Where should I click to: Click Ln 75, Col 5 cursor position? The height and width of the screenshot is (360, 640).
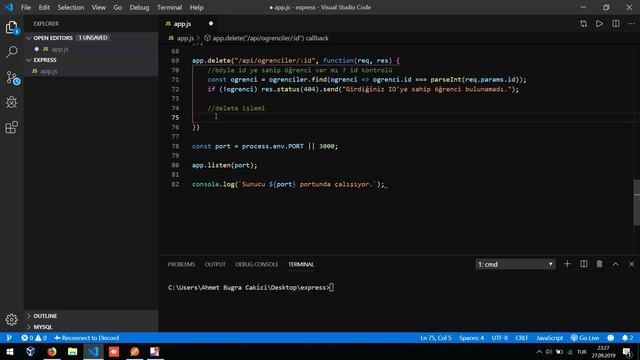(x=436, y=338)
